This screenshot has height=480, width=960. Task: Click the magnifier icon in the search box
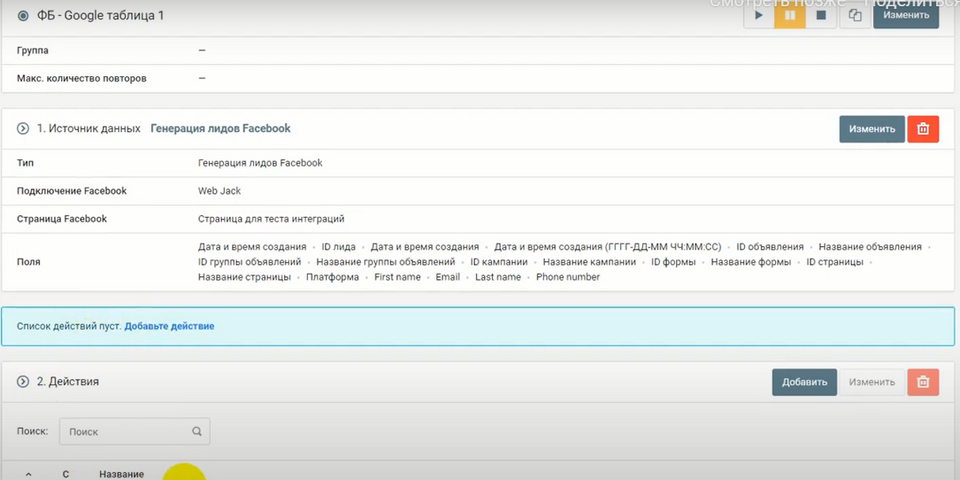click(197, 432)
